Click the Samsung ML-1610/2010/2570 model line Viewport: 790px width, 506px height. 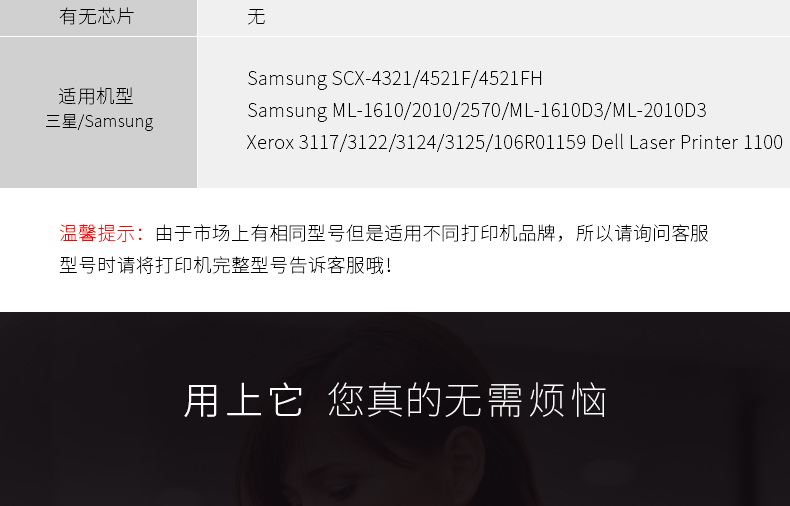[477, 110]
